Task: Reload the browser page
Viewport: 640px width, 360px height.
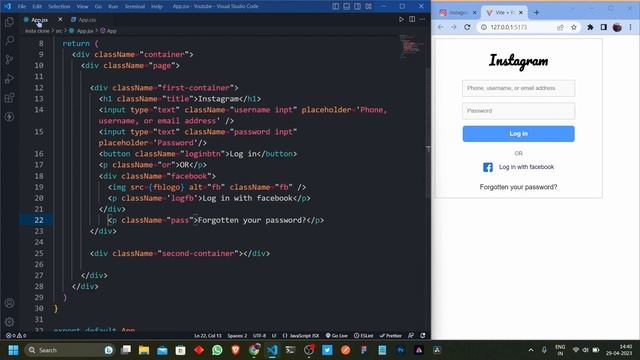Action: 467,27
